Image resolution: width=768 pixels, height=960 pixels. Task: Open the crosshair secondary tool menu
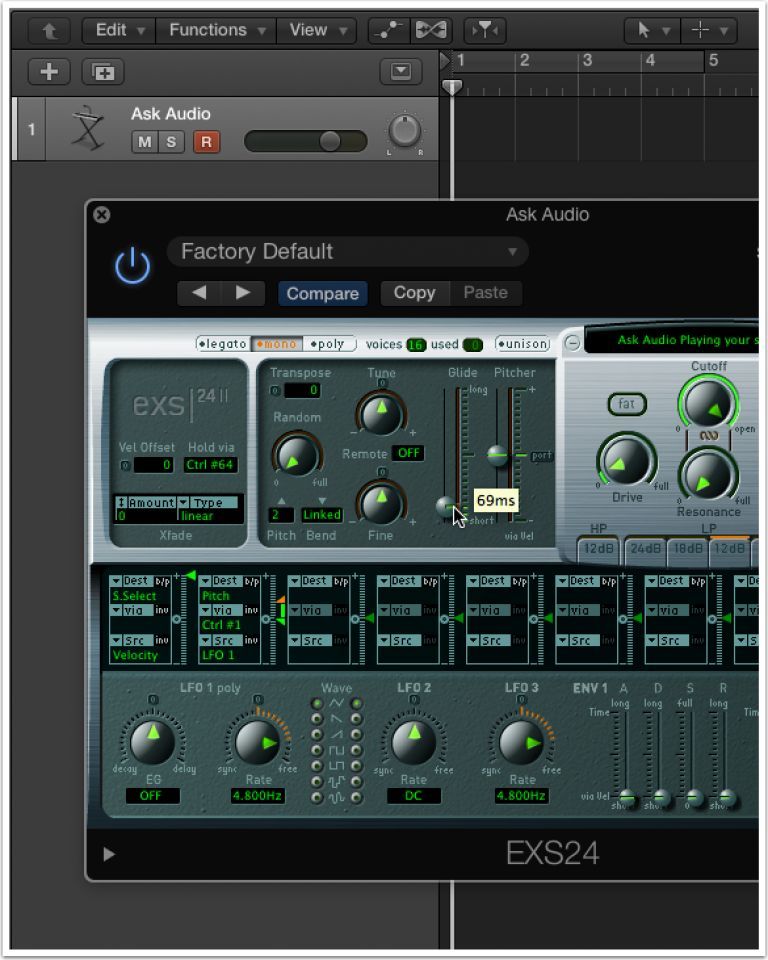click(x=708, y=29)
